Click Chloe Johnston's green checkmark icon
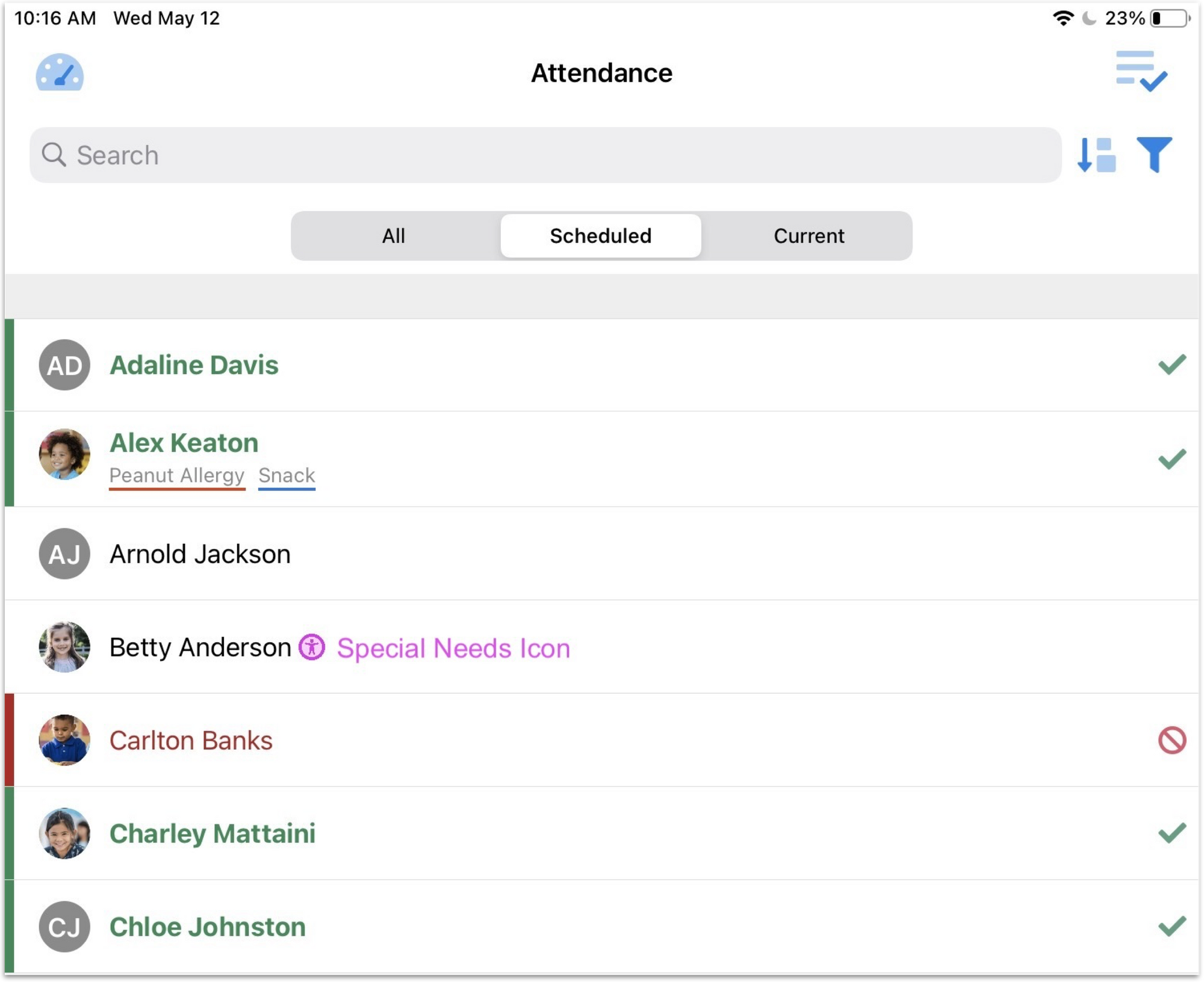This screenshot has height=982, width=1204. click(x=1171, y=927)
